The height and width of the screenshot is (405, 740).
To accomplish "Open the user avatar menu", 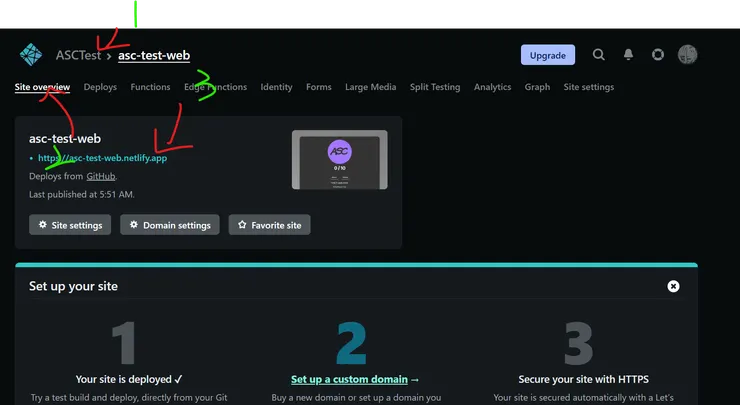I will [688, 55].
